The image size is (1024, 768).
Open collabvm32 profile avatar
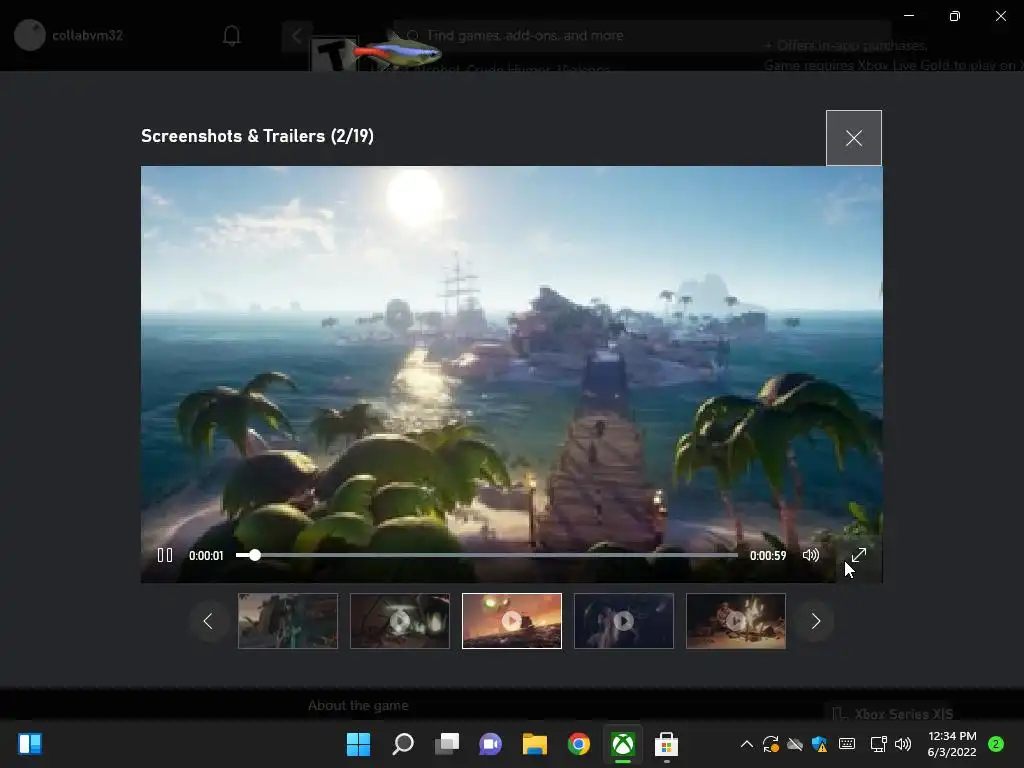[29, 35]
